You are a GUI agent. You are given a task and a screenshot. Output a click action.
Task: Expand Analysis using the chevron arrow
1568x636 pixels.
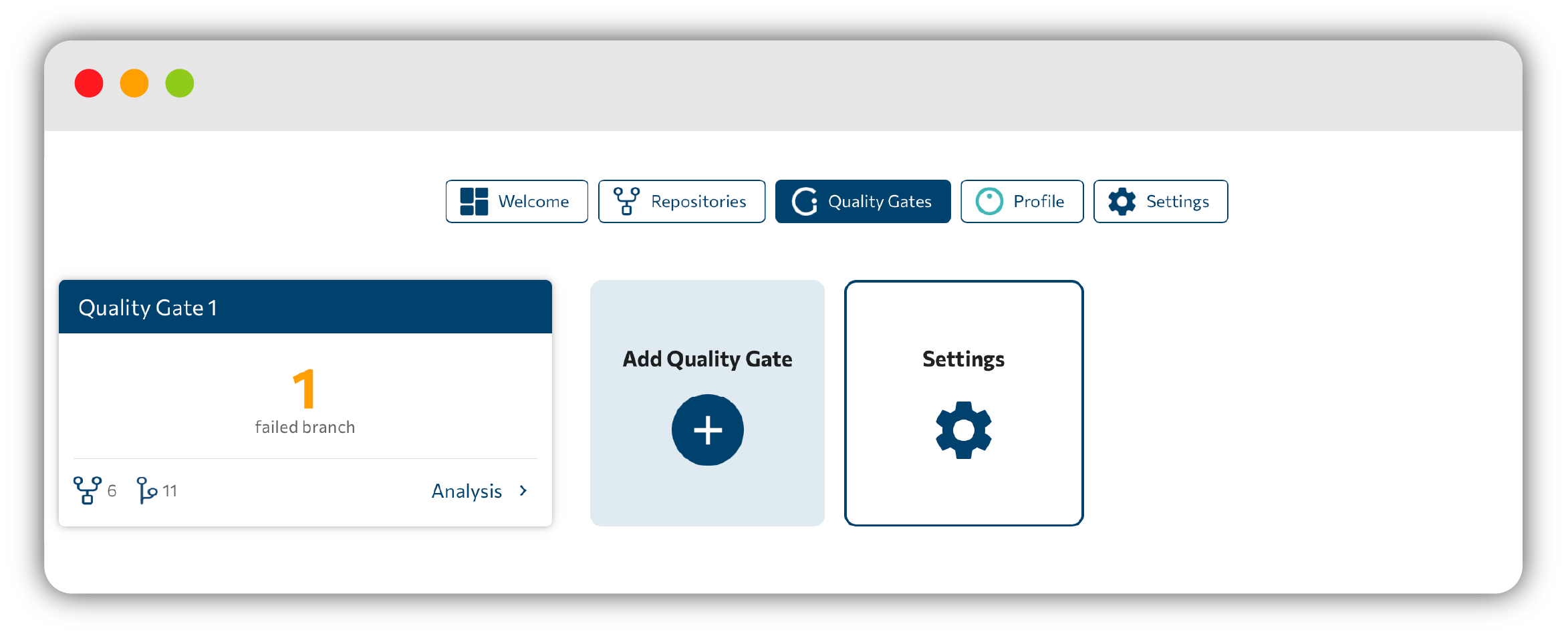pos(523,491)
